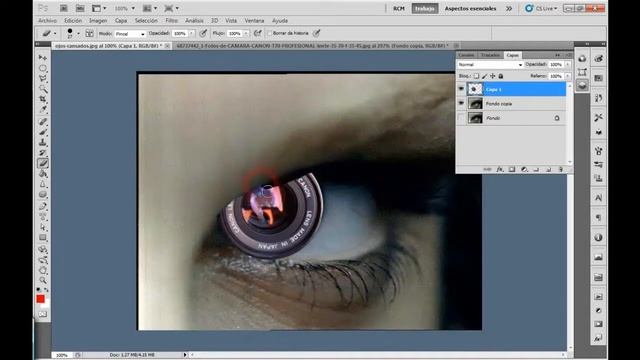Add a layer mask
The image size is (640, 360).
[512, 169]
